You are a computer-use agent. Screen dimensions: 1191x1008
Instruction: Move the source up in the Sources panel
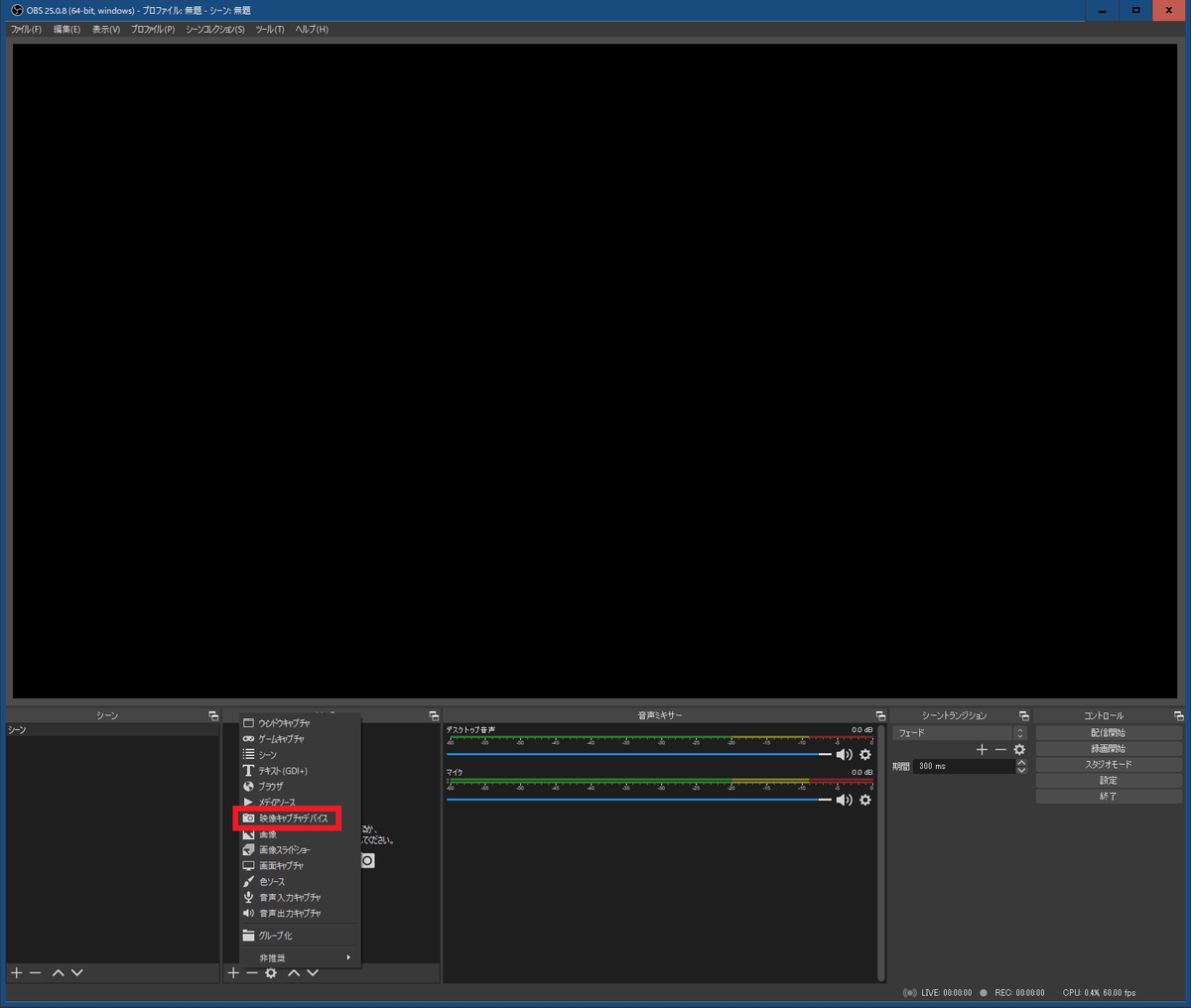[x=294, y=973]
